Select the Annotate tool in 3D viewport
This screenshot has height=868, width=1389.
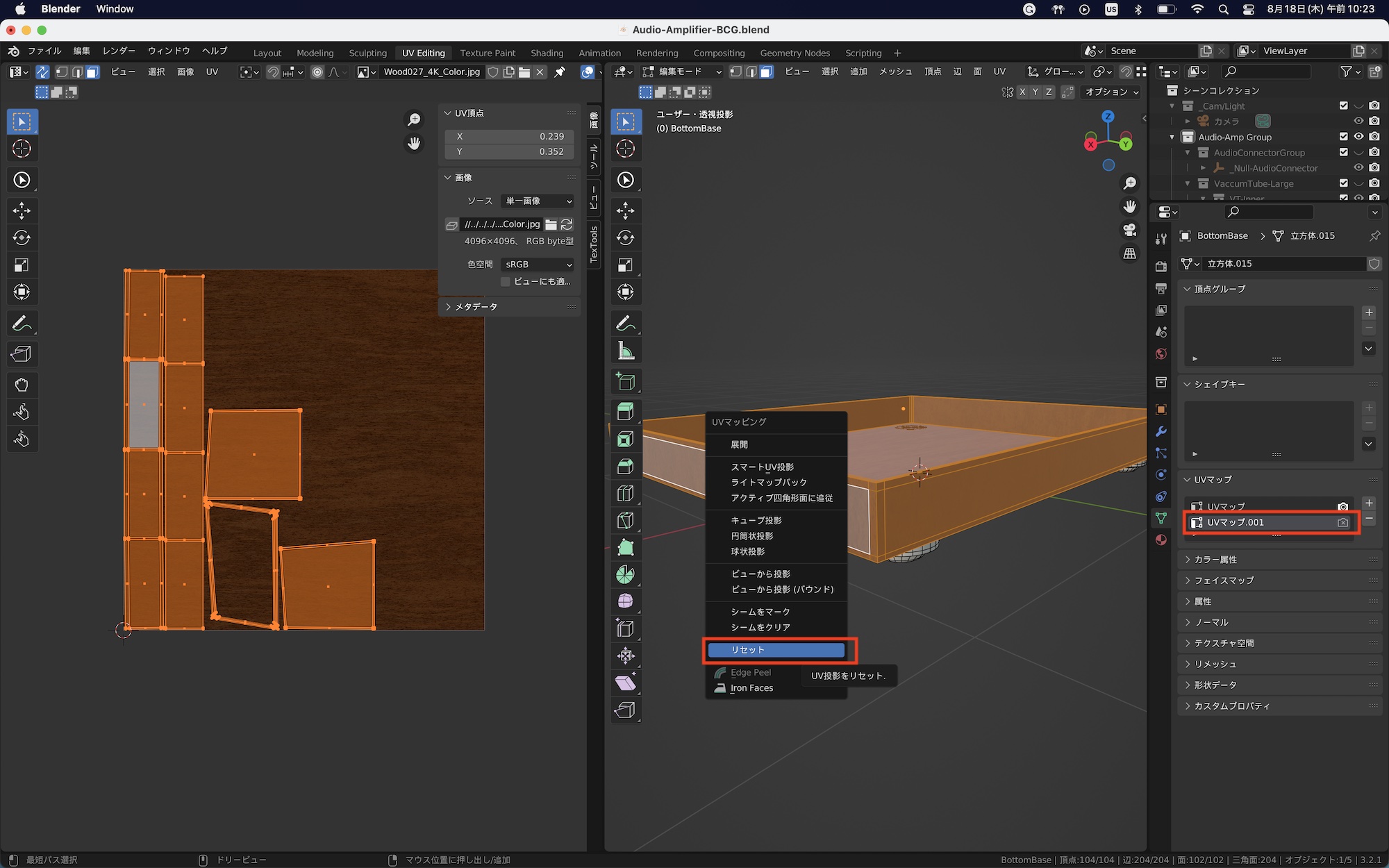(625, 323)
